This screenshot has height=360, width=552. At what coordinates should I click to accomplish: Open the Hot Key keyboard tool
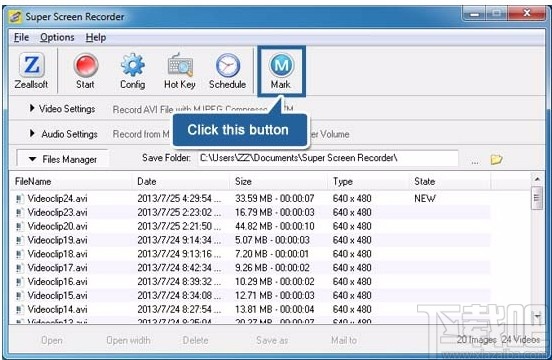(180, 71)
